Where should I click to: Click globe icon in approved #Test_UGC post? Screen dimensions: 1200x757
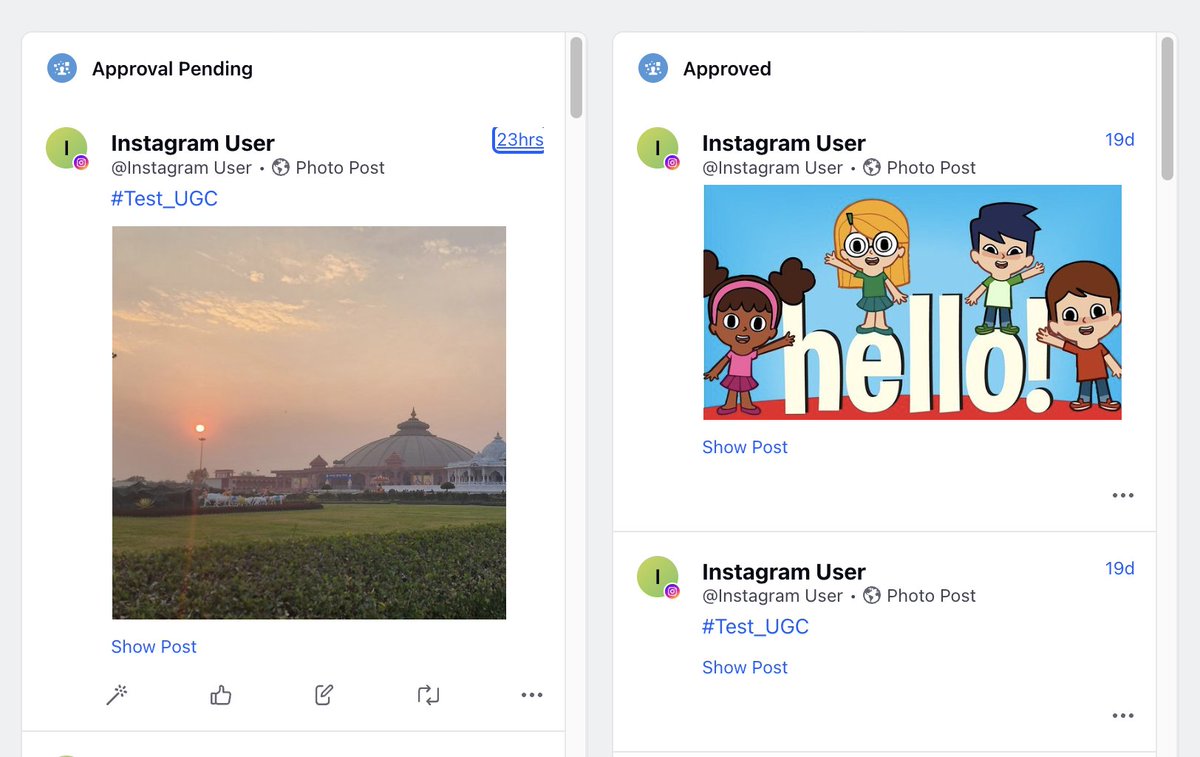872,596
